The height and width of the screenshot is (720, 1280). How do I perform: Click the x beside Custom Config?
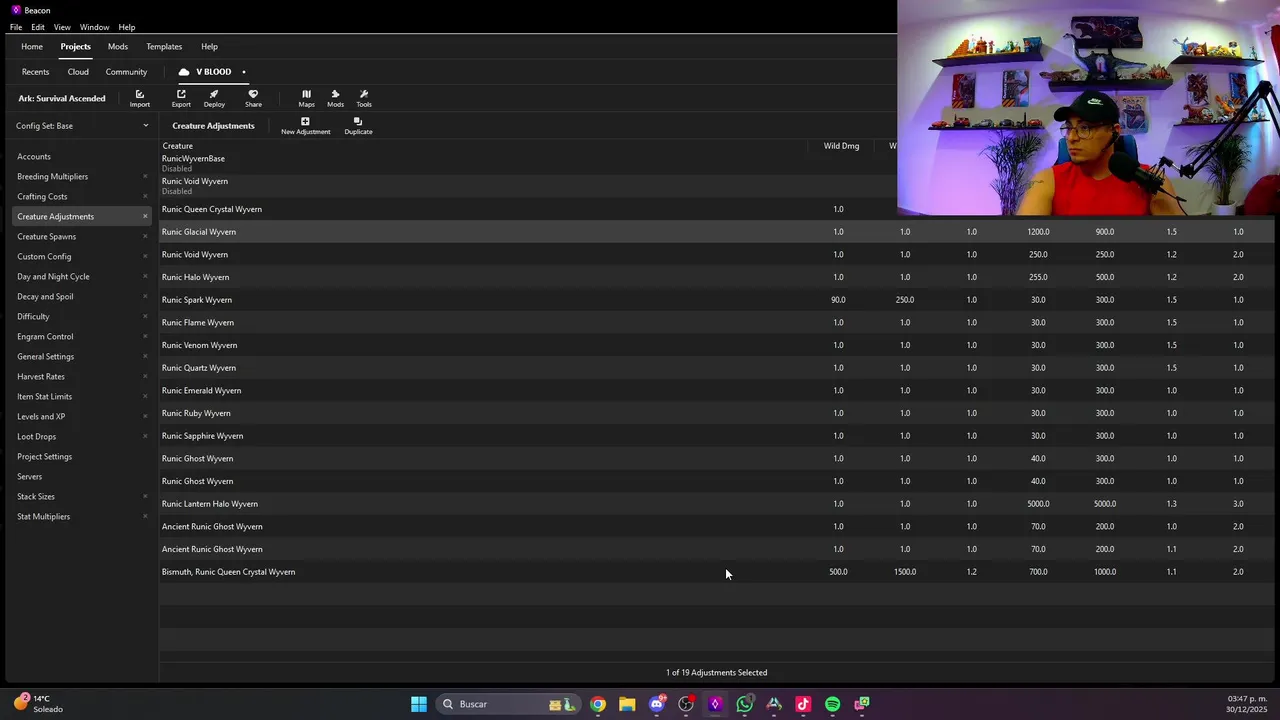coord(145,257)
